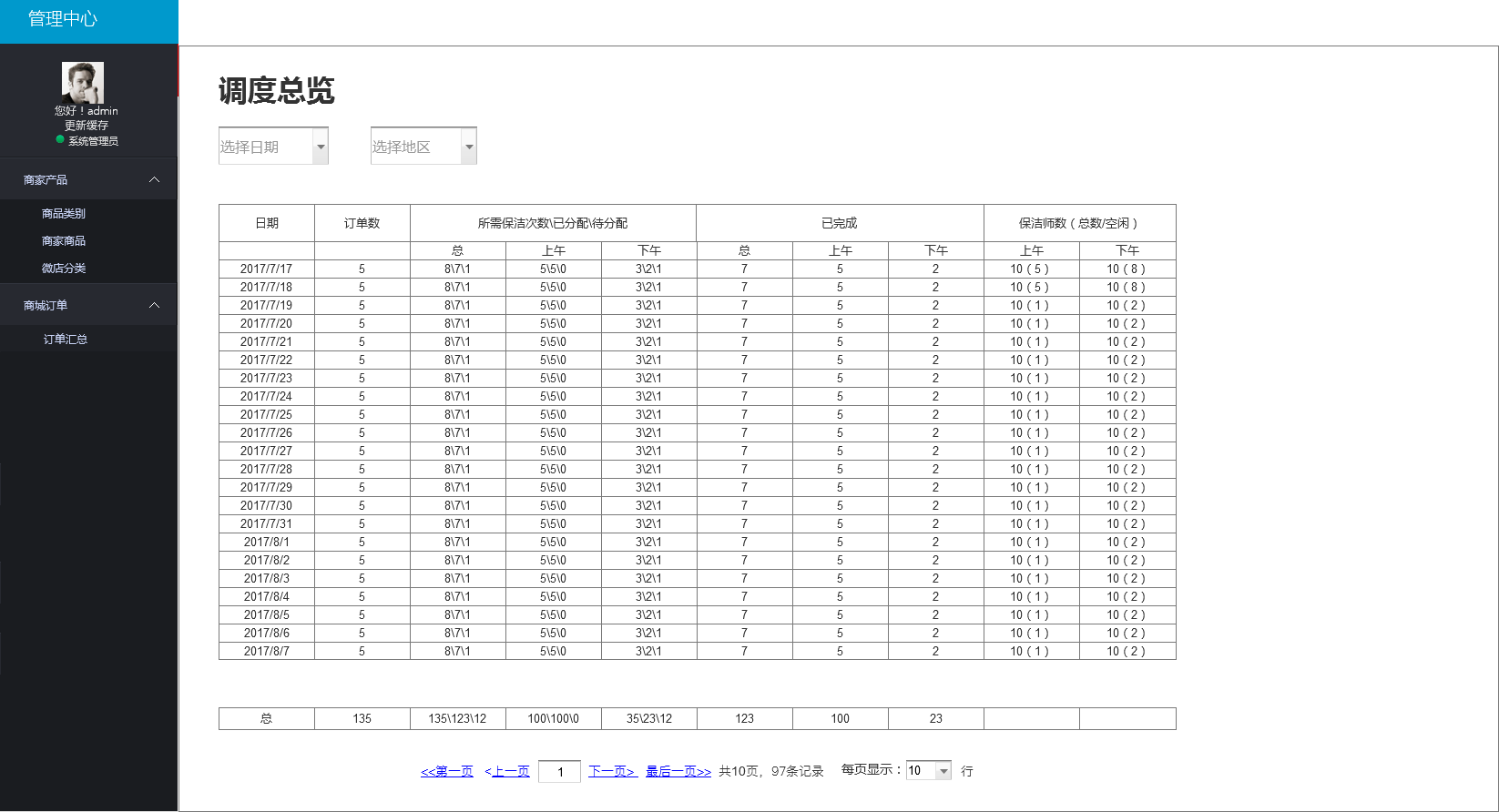Collapse the 商城订单 menu chevron

coord(154,306)
